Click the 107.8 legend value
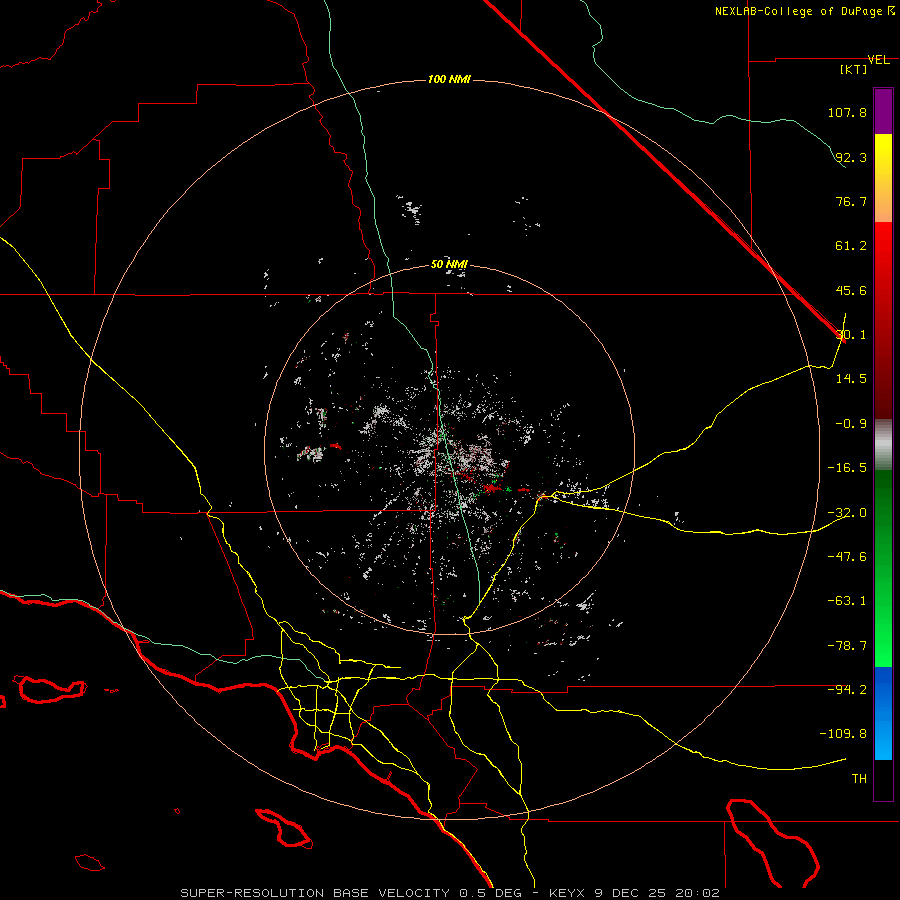Image resolution: width=900 pixels, height=900 pixels. click(x=847, y=112)
